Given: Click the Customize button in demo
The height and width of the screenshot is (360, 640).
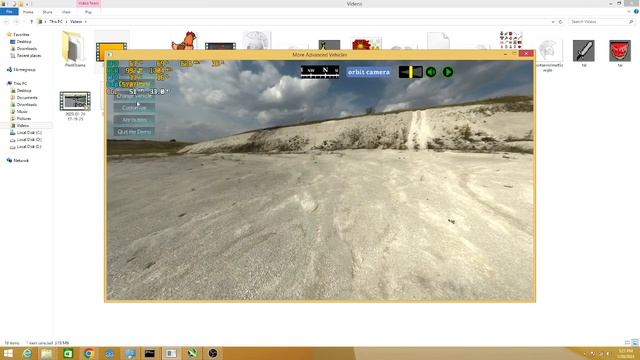Looking at the screenshot, I should click(x=134, y=108).
